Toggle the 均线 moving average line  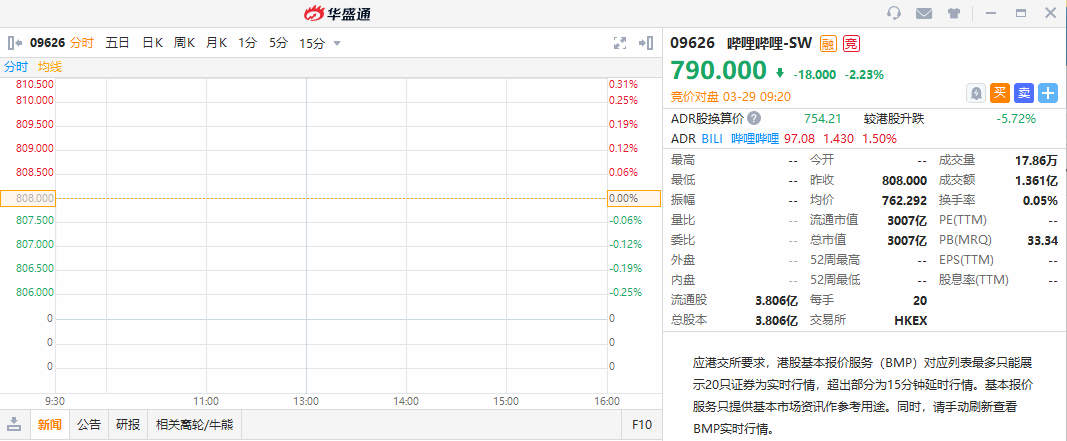click(50, 66)
